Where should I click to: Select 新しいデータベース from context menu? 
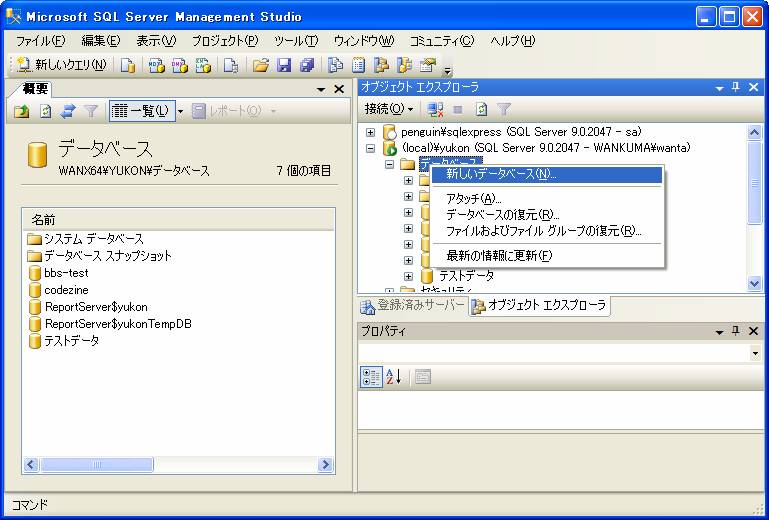pos(500,174)
